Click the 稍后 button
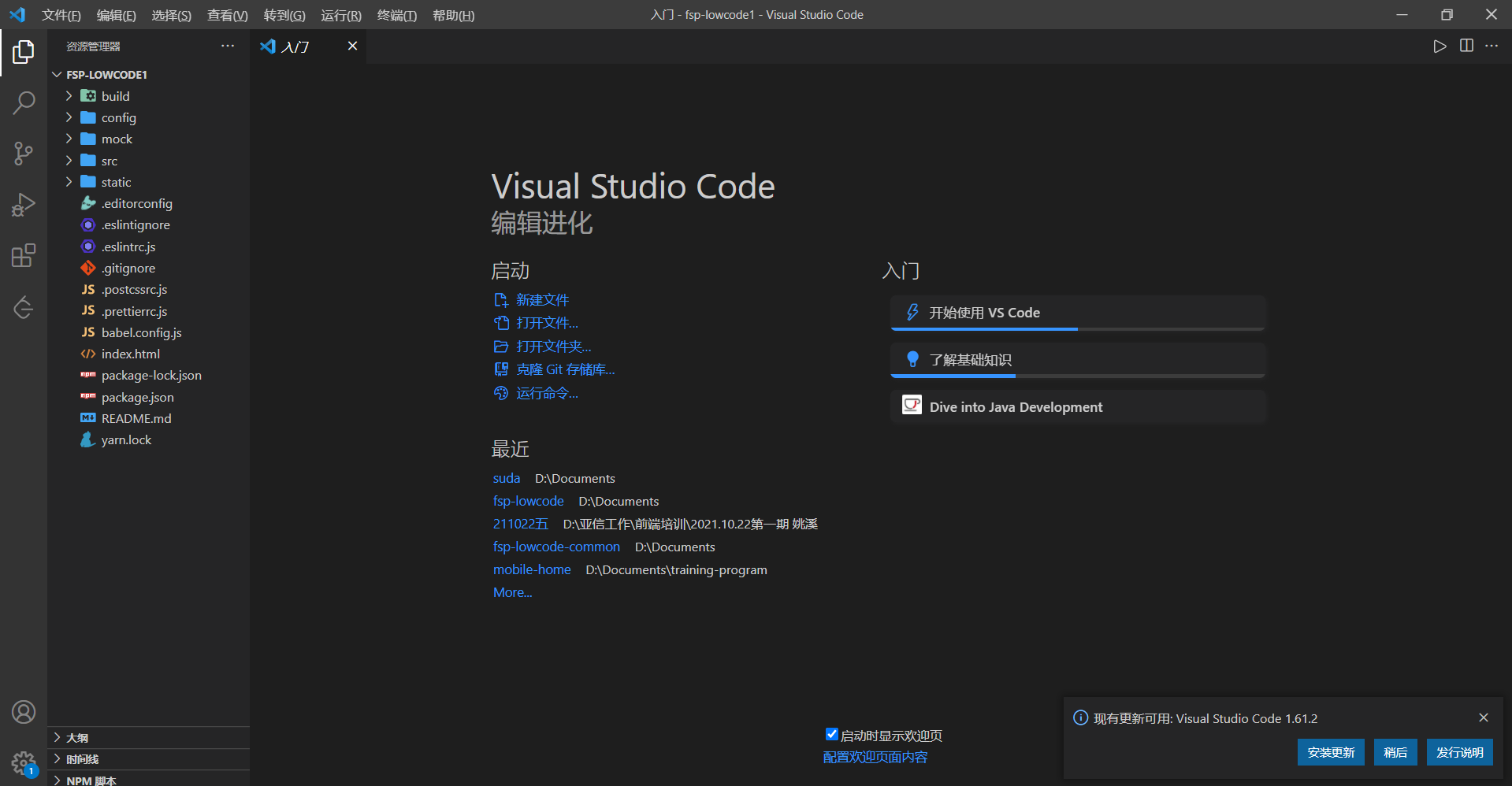The height and width of the screenshot is (786, 1512). click(x=1395, y=752)
